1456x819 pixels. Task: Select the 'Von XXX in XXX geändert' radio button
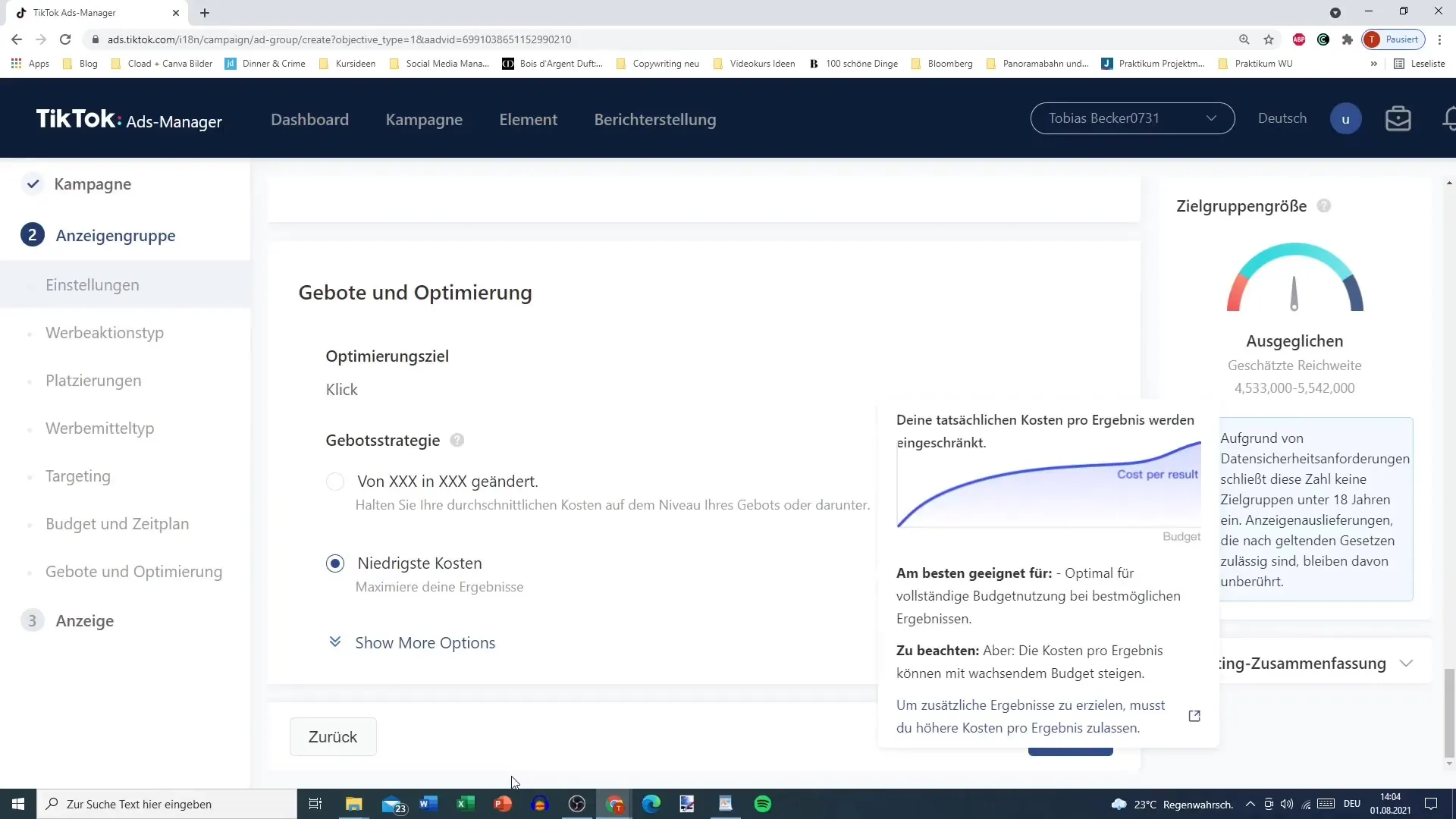[335, 482]
